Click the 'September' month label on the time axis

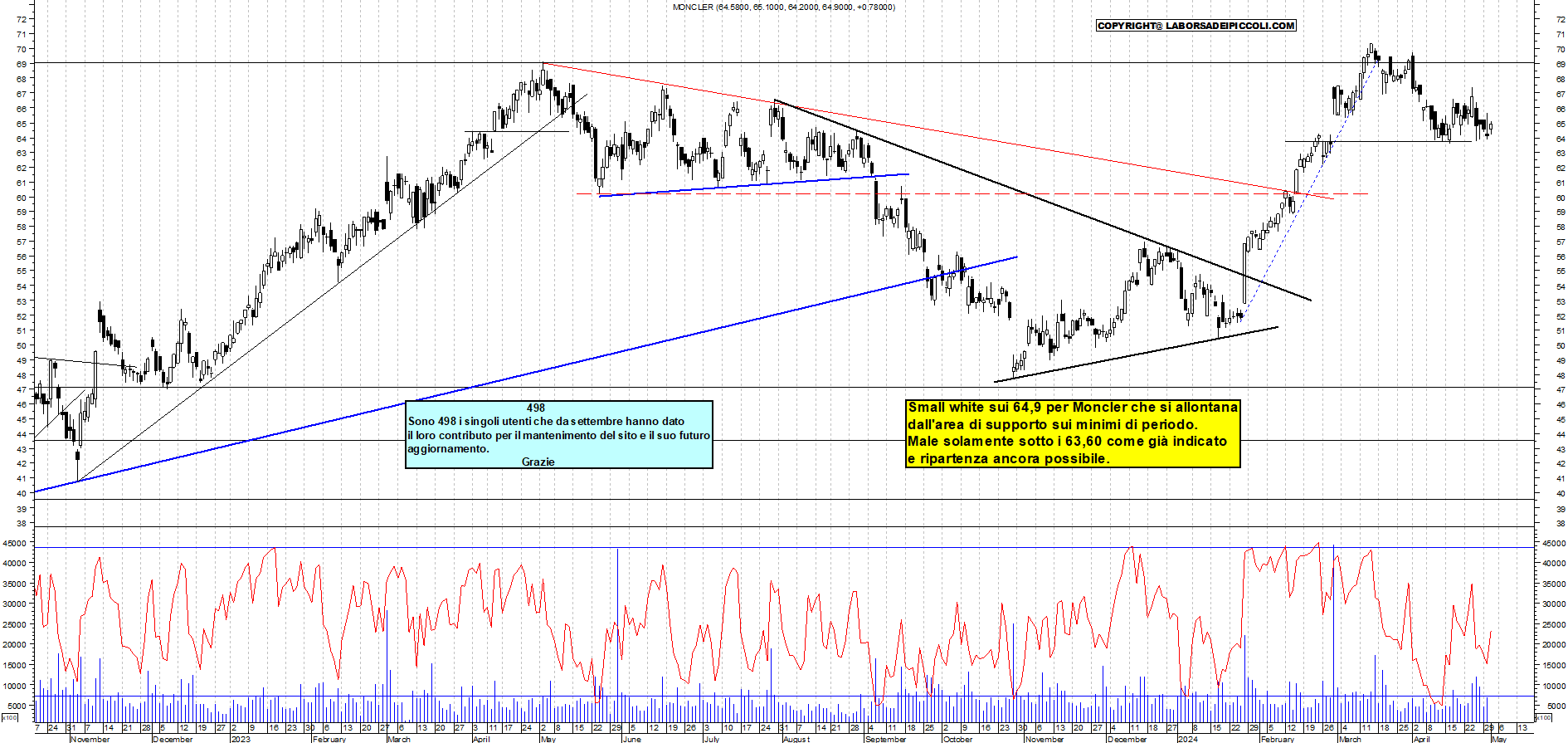pyautogui.click(x=885, y=739)
